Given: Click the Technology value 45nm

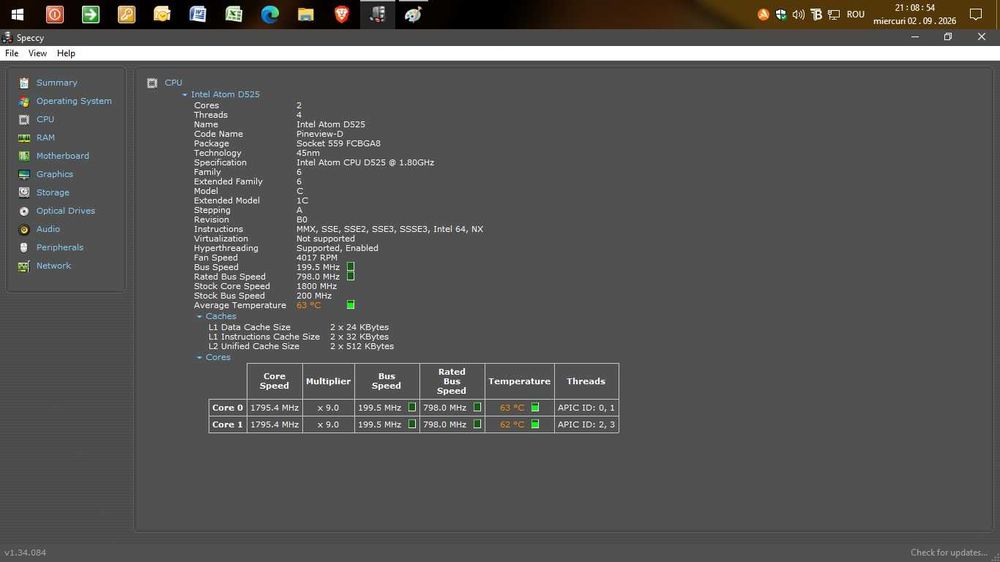Looking at the screenshot, I should click(x=308, y=153).
